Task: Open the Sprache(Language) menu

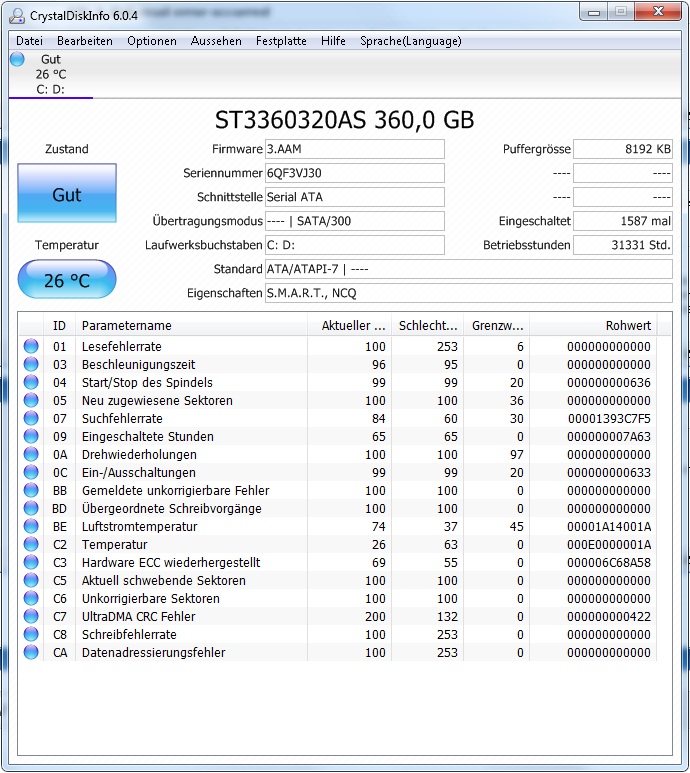Action: click(411, 41)
